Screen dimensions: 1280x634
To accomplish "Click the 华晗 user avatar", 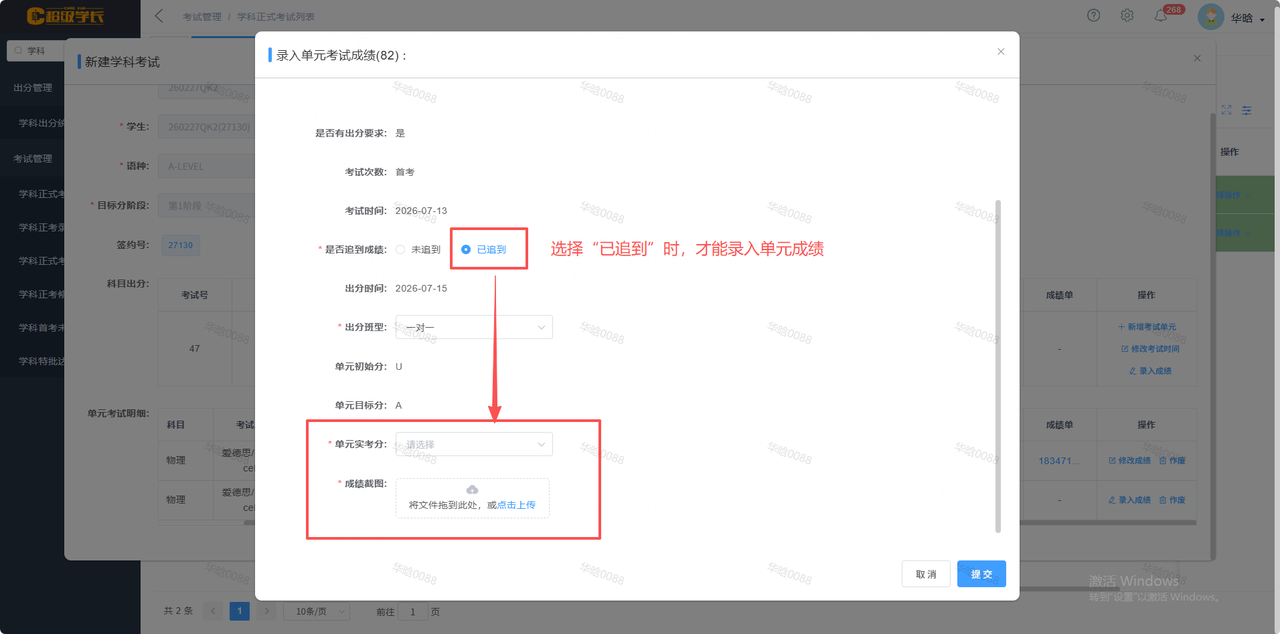I will click(1211, 17).
